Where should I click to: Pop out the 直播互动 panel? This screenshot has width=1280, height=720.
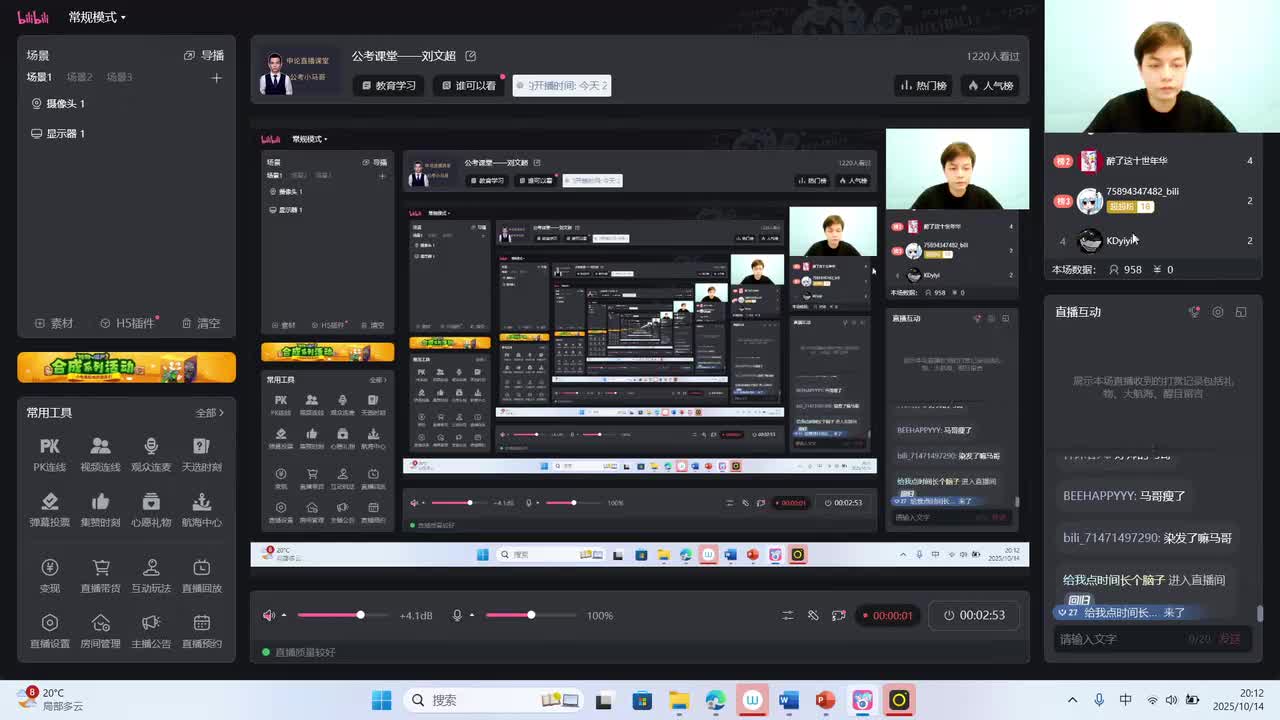pos(1241,312)
